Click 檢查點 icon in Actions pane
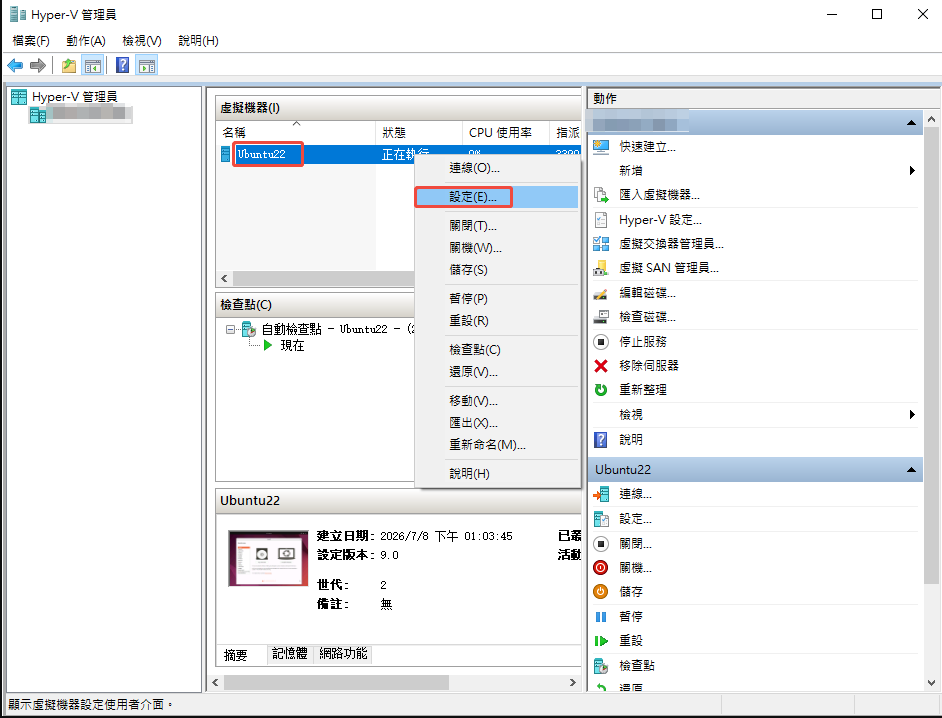The width and height of the screenshot is (942, 718). coord(601,666)
